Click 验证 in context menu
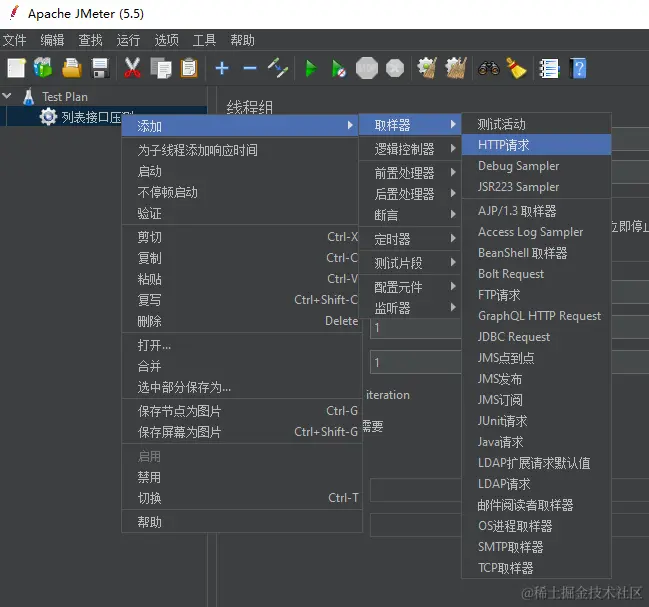Image resolution: width=649 pixels, height=607 pixels. (240, 214)
